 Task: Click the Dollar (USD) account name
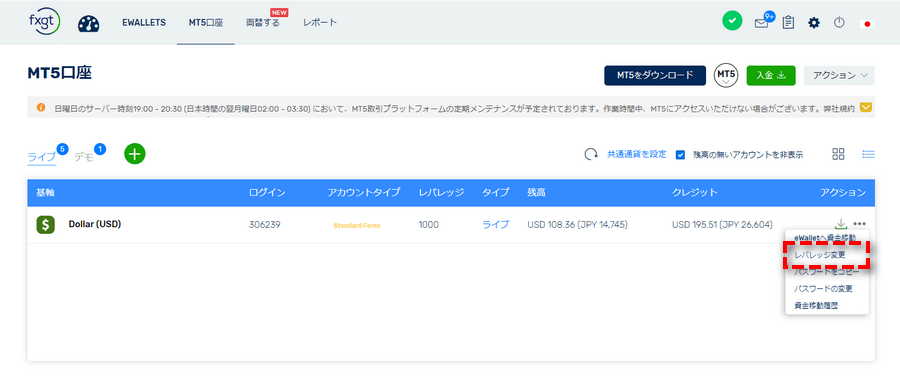tap(95, 224)
